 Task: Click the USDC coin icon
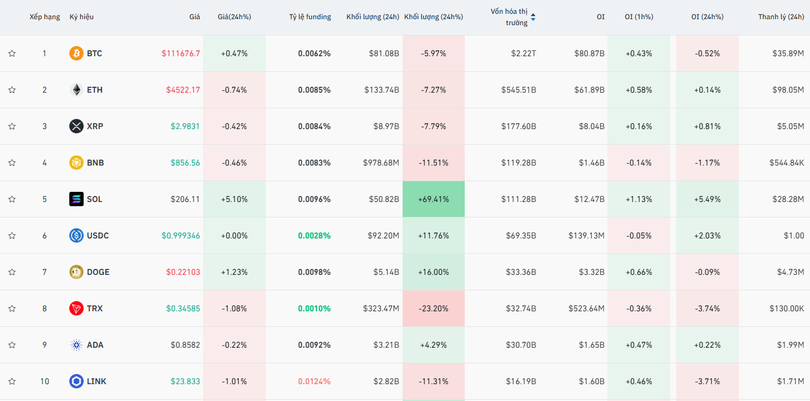click(x=76, y=236)
